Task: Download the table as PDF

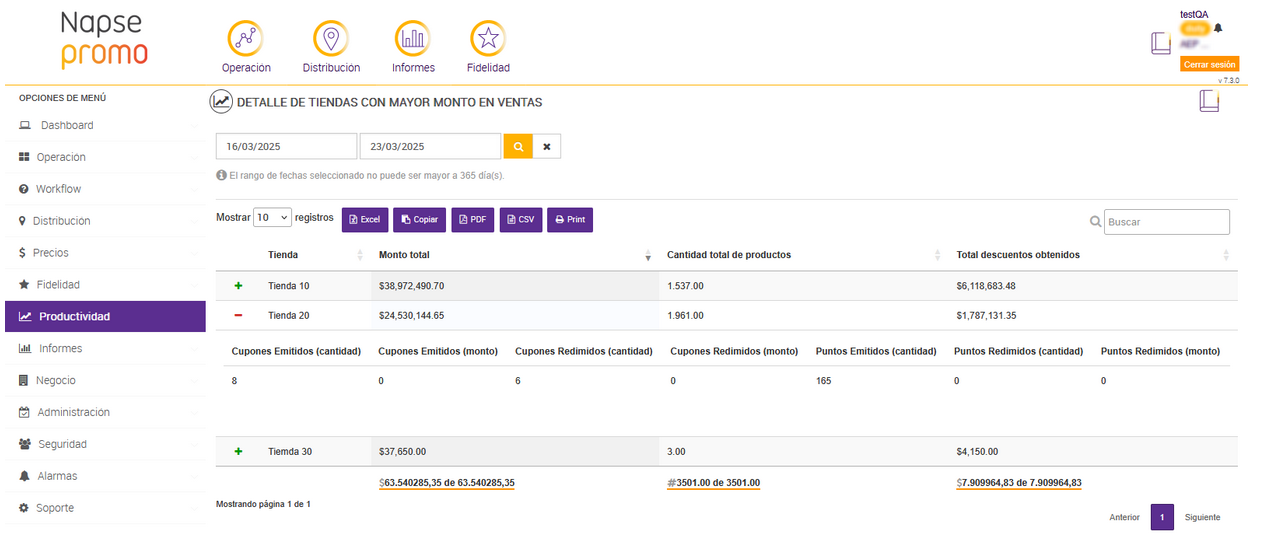Action: click(x=473, y=219)
